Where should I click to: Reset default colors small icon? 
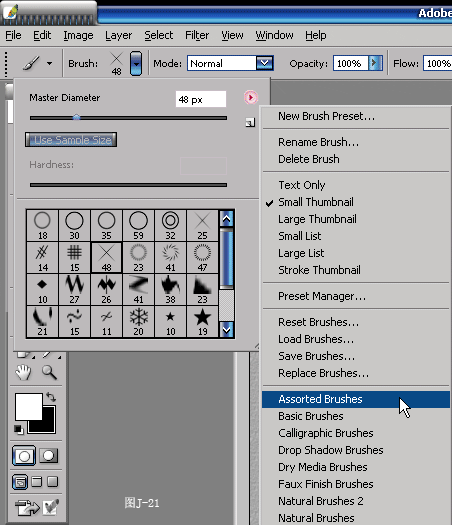coord(18,429)
